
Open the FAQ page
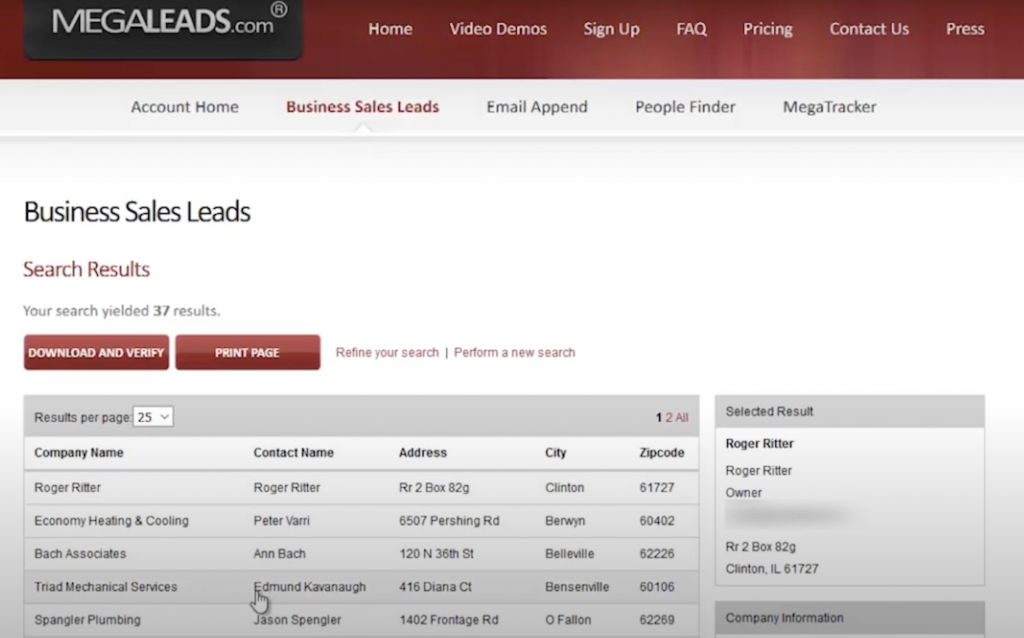[691, 29]
